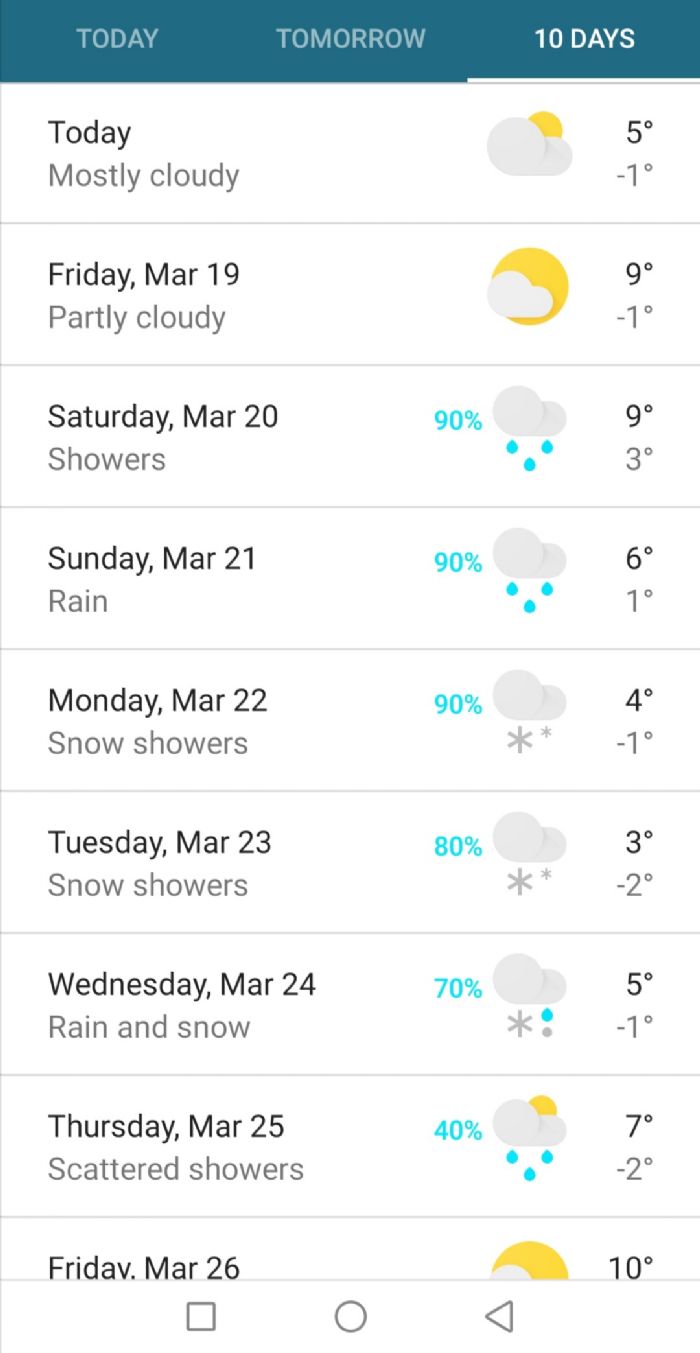Open the Monday, Mar 22 Snow showers entry

pyautogui.click(x=350, y=721)
